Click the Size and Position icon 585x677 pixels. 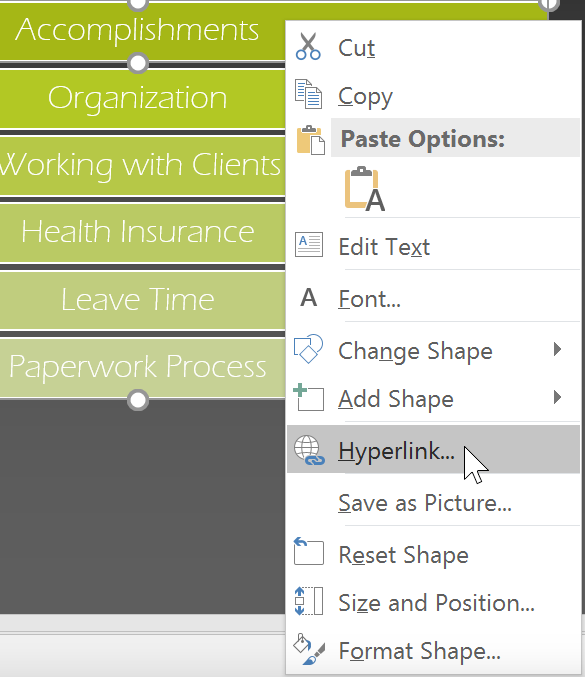[x=308, y=601]
